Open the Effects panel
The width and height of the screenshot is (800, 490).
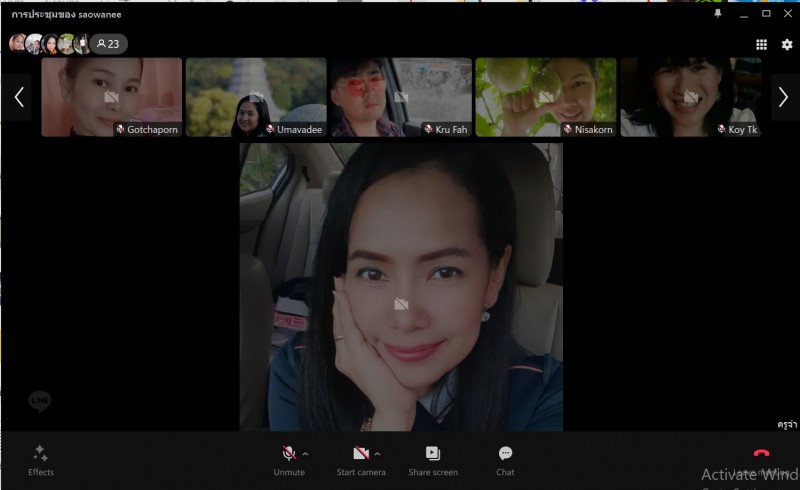(41, 460)
